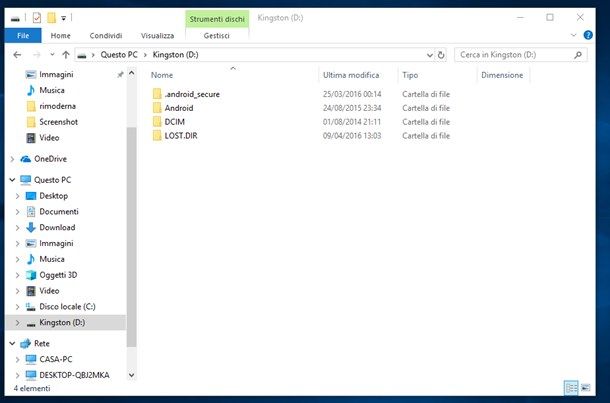
Task: Click the Properties quick access icon
Action: click(x=37, y=18)
